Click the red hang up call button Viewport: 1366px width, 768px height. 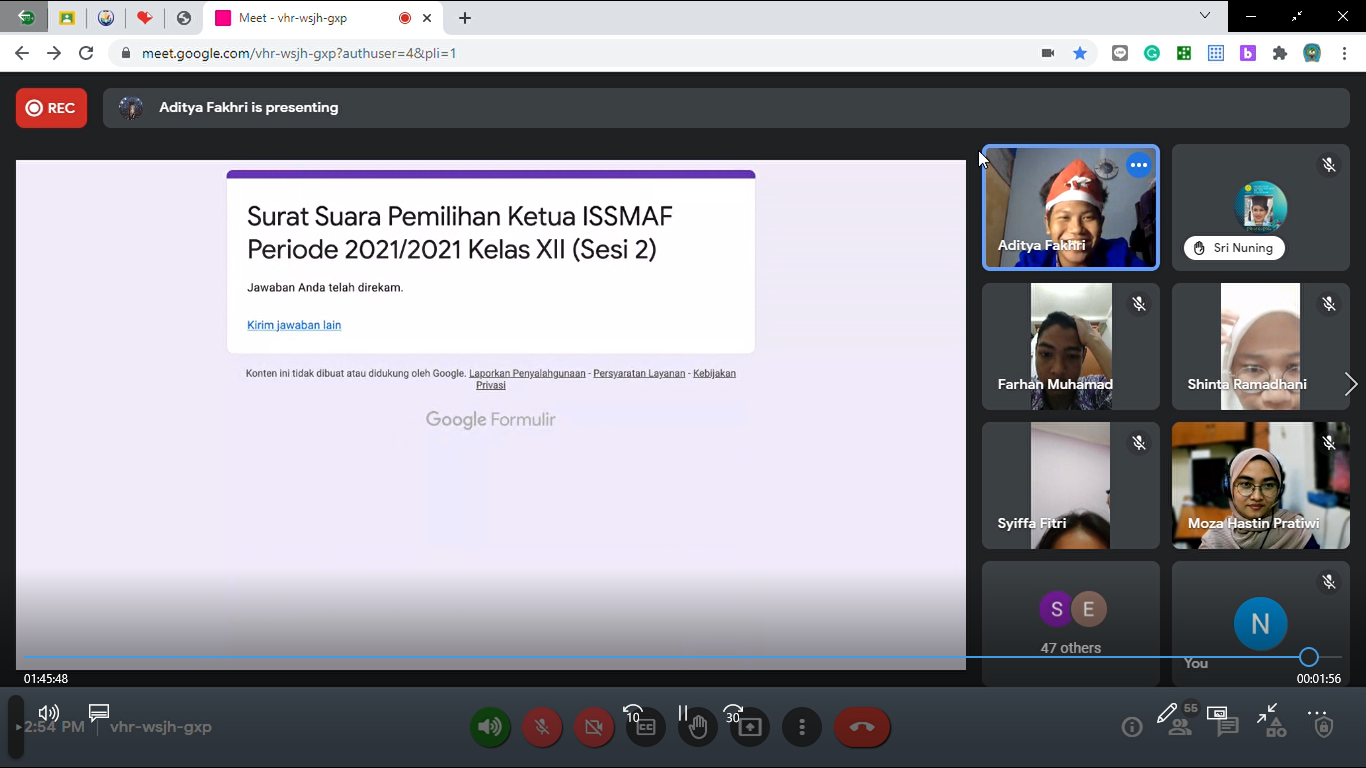862,727
